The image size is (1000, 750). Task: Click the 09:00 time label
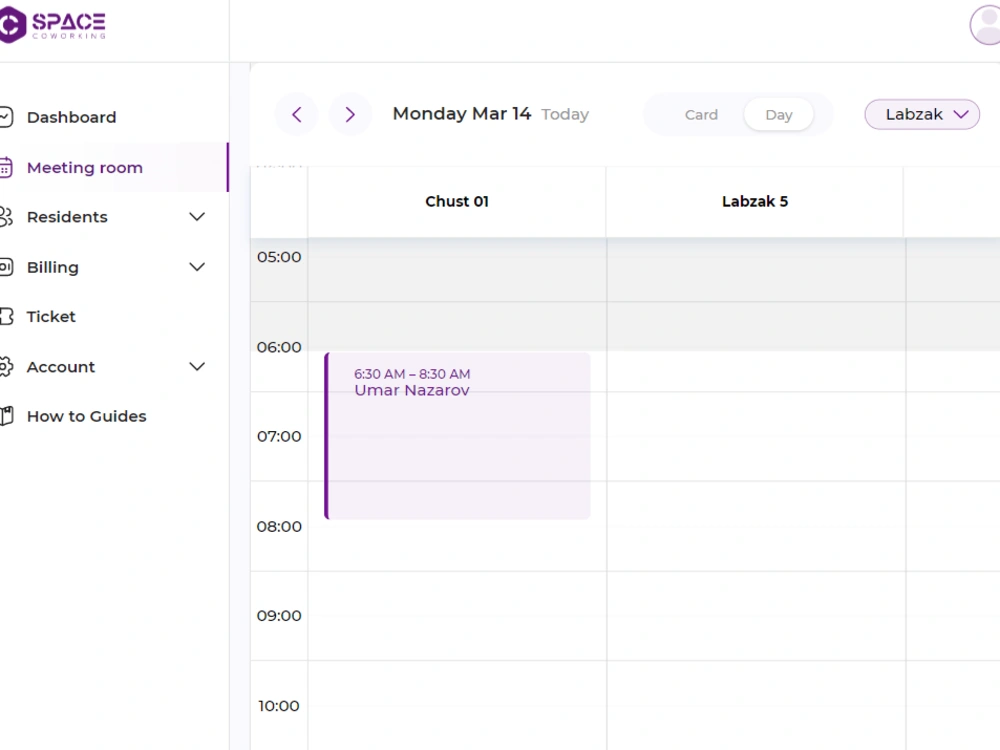279,616
